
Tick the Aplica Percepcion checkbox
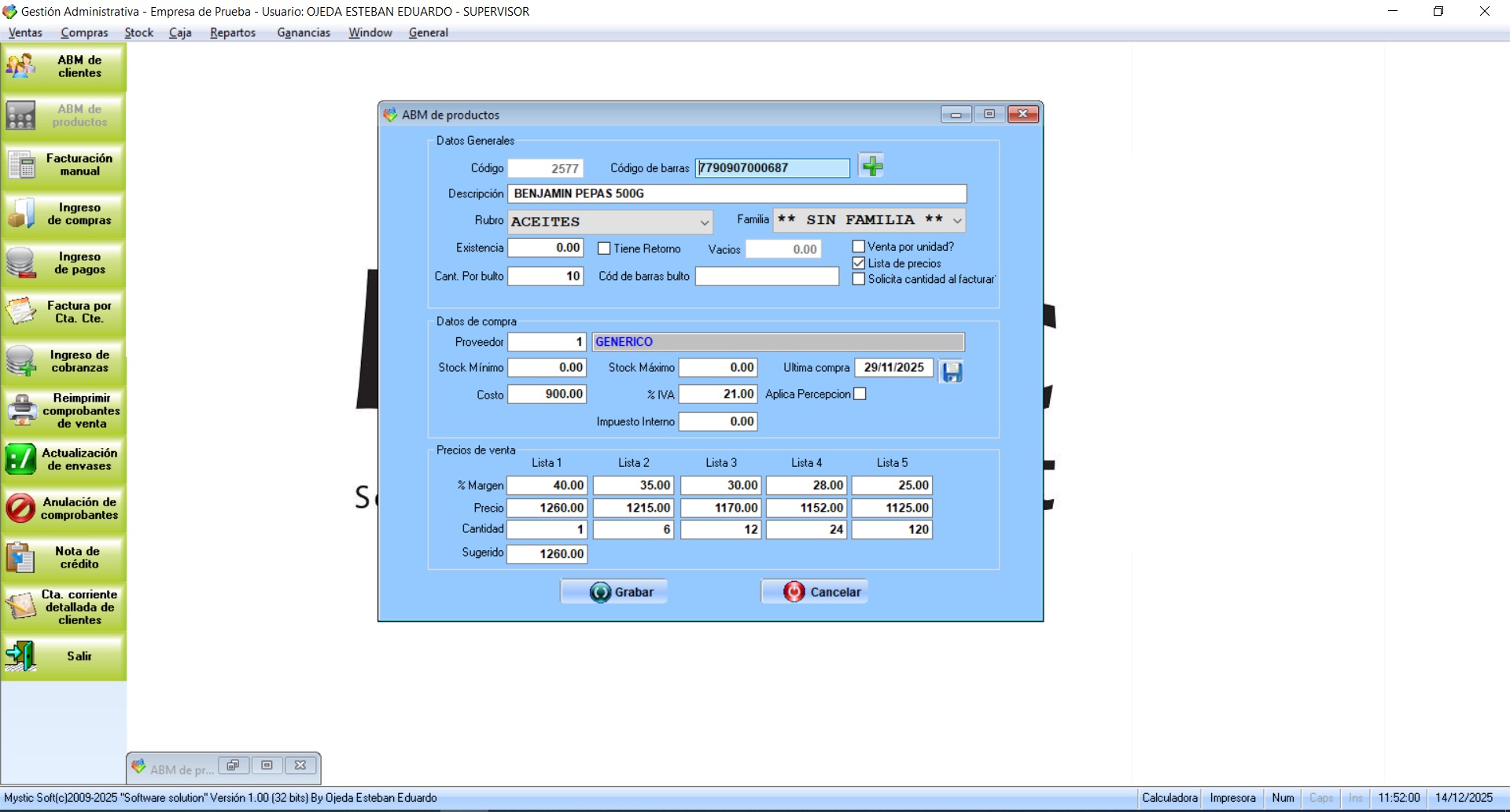(860, 394)
